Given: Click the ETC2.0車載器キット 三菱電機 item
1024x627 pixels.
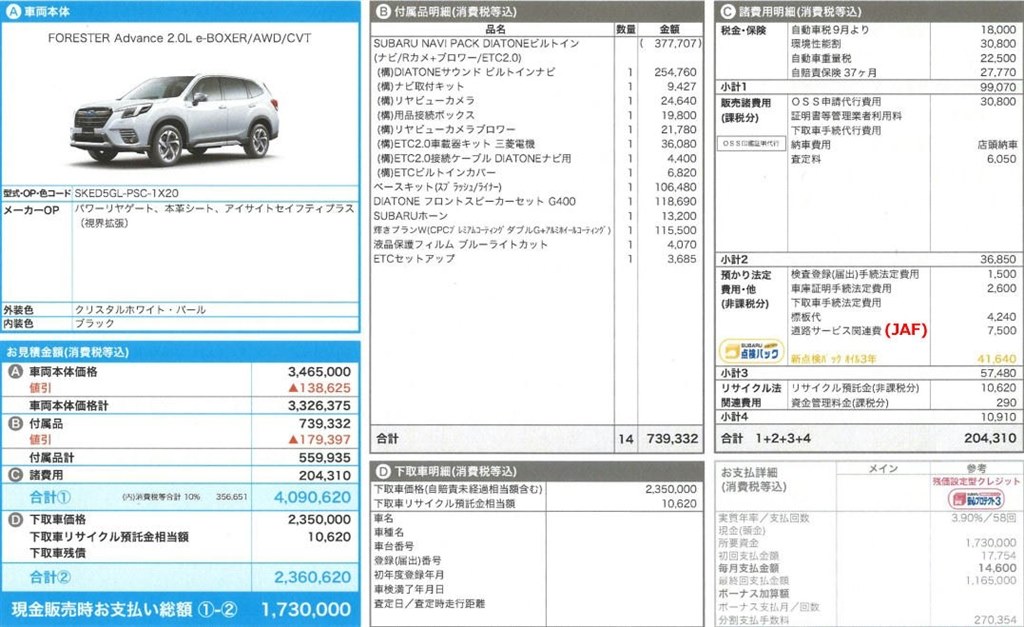Looking at the screenshot, I should (x=456, y=144).
